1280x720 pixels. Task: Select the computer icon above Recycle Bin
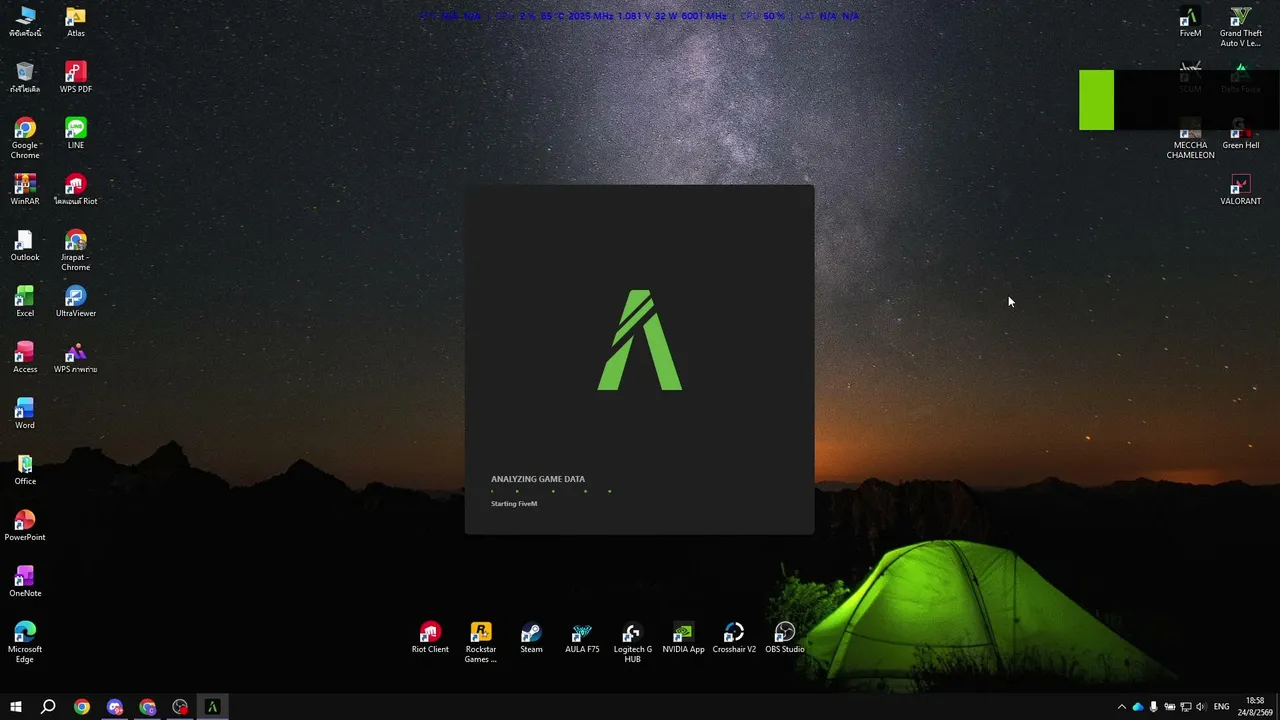point(25,22)
